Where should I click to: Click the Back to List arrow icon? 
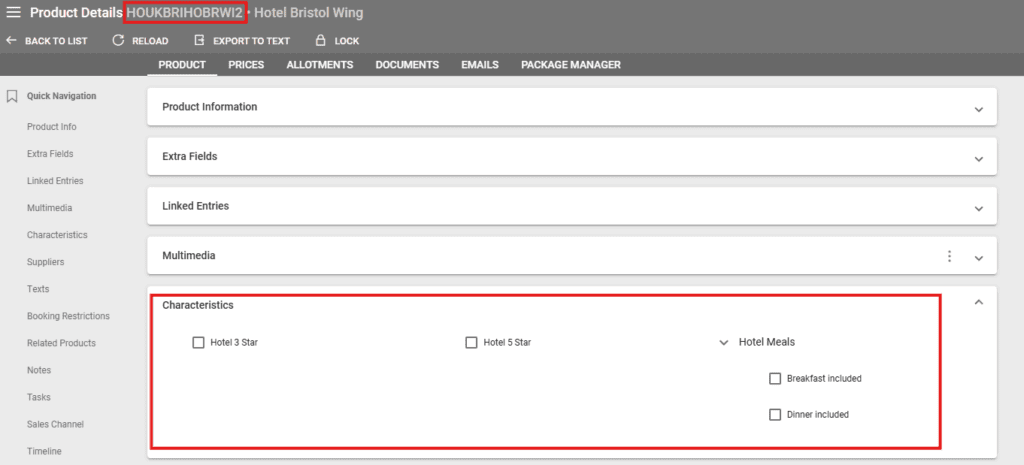click(12, 41)
